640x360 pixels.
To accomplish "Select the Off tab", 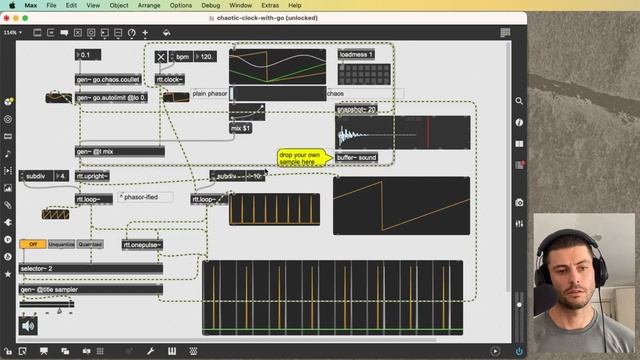I will tap(33, 244).
